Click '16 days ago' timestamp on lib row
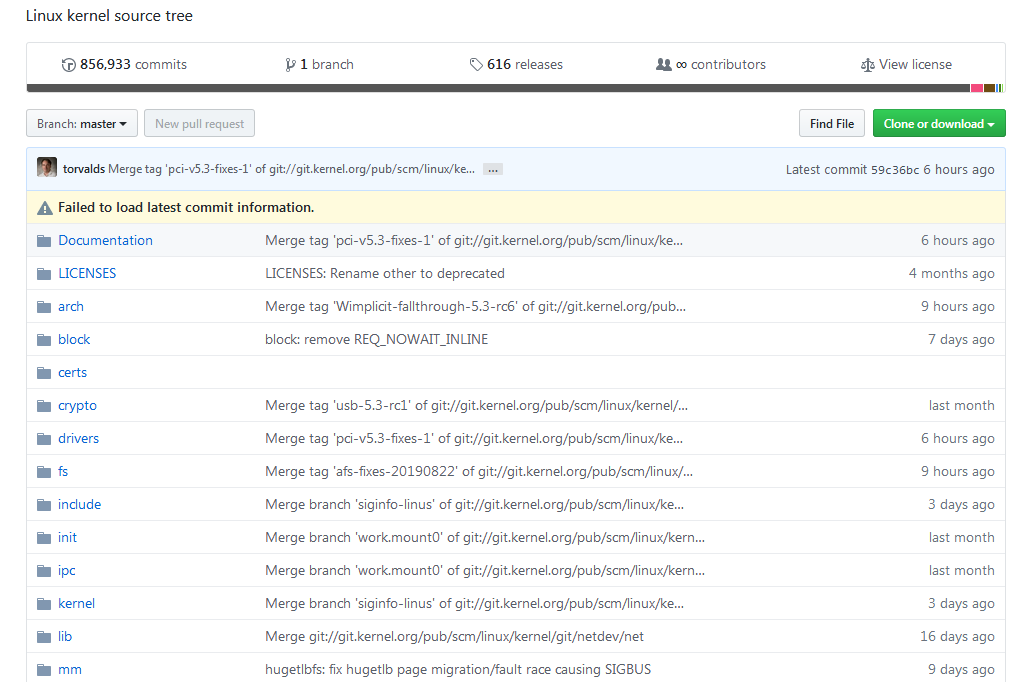Viewport: 1023px width, 682px height. [957, 636]
